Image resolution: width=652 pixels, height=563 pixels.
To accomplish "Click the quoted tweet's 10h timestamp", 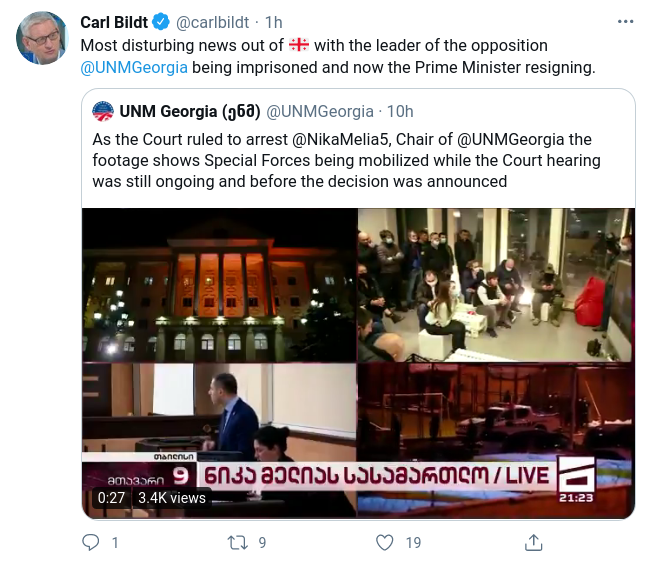I will coord(400,111).
